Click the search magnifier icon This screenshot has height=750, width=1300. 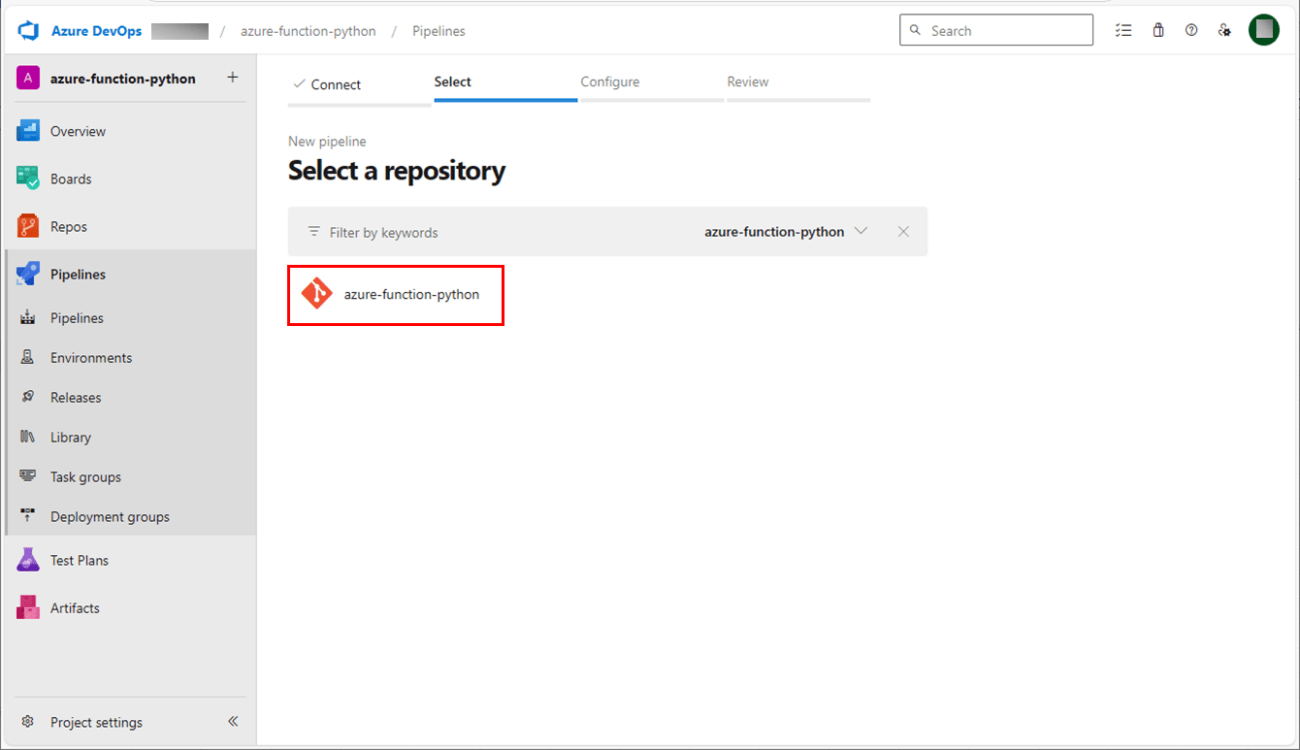[915, 30]
